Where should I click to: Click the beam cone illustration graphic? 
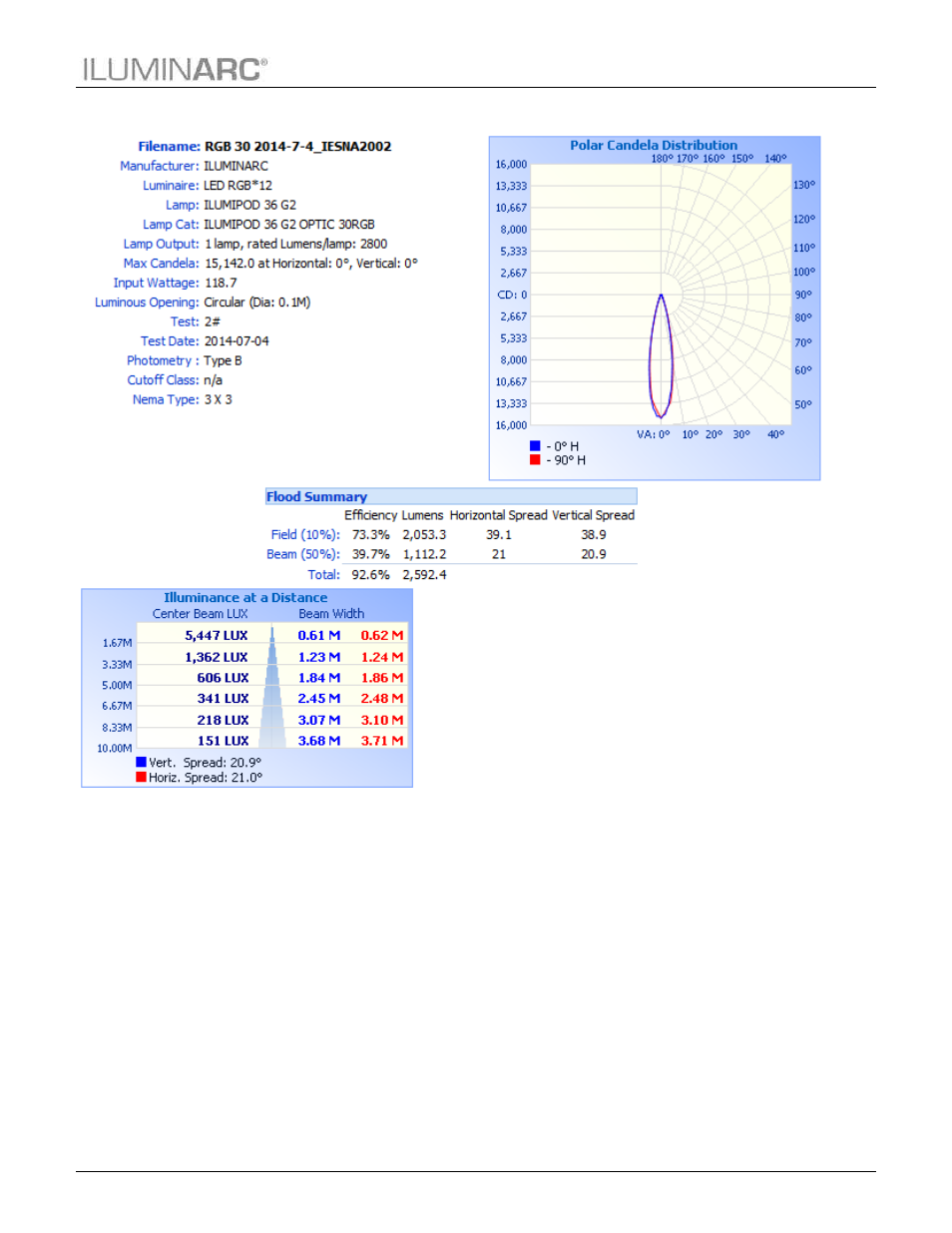[x=271, y=688]
